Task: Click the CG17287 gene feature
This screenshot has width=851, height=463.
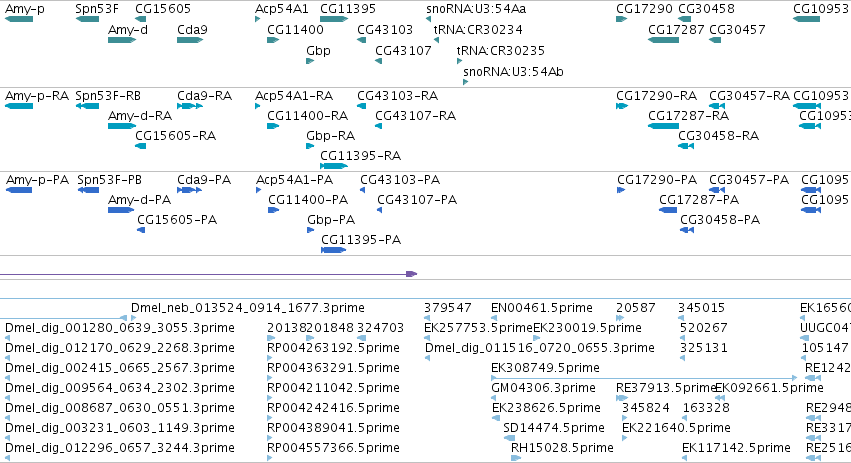Action: [663, 40]
